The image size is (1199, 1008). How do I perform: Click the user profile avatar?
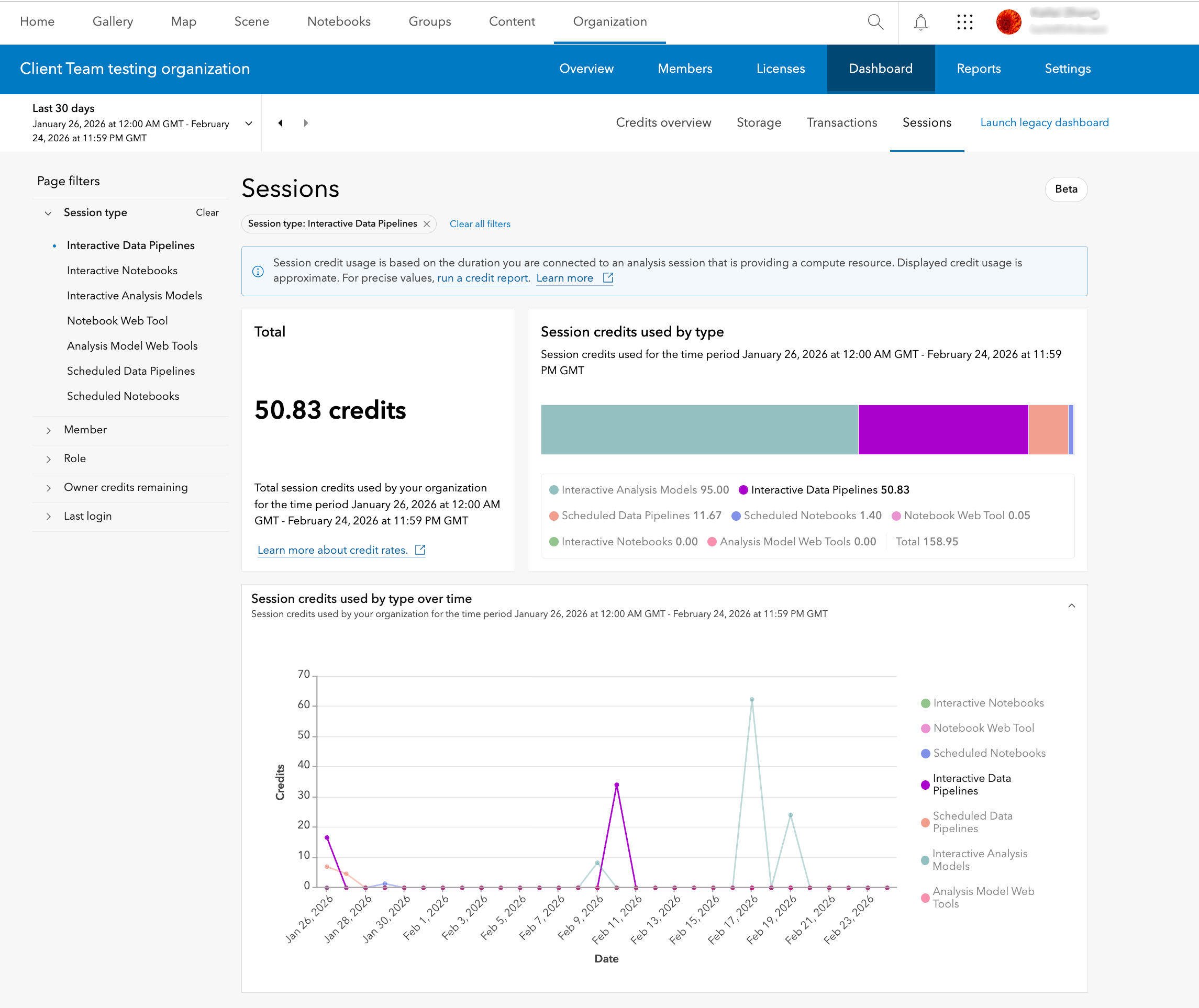[x=1008, y=23]
